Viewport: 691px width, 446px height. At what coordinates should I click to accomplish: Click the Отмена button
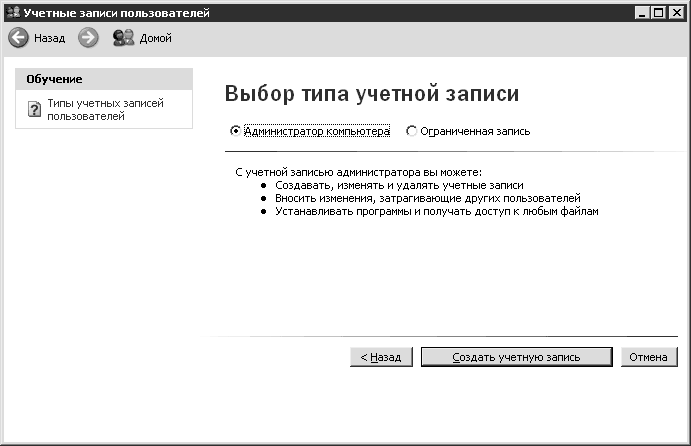[649, 357]
